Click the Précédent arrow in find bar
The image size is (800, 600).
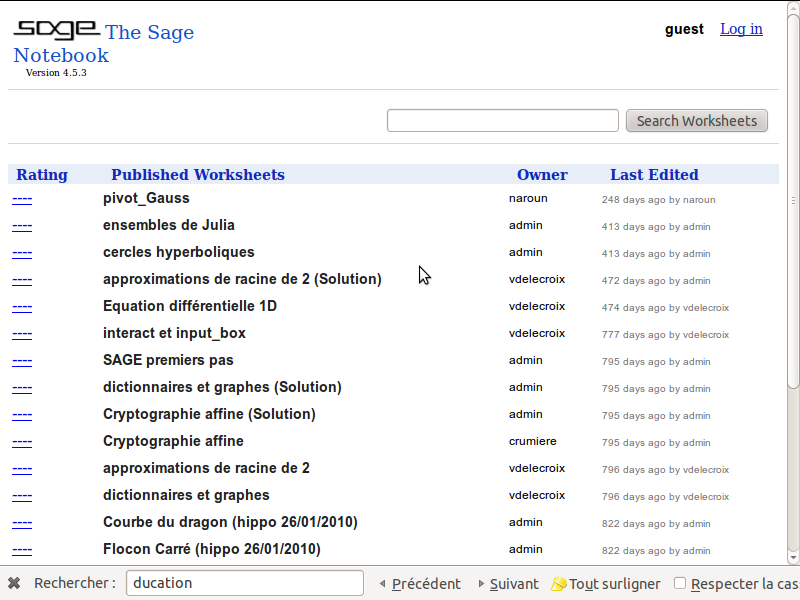(382, 584)
